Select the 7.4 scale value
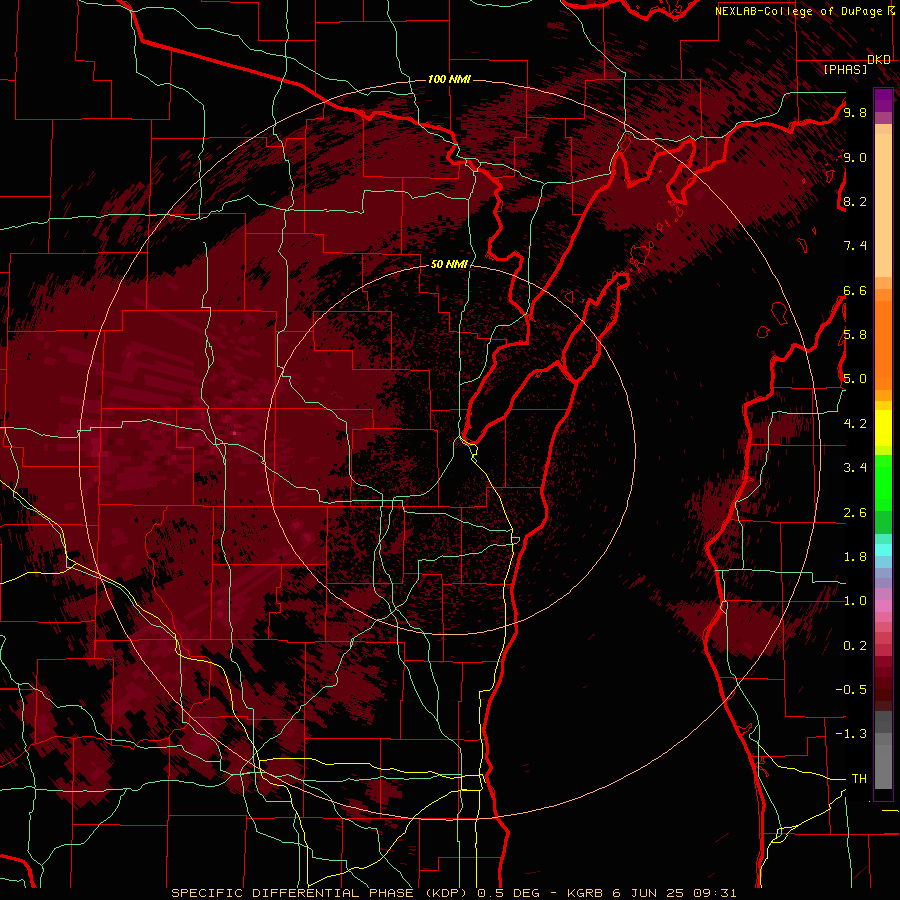The width and height of the screenshot is (900, 900). coord(855,246)
